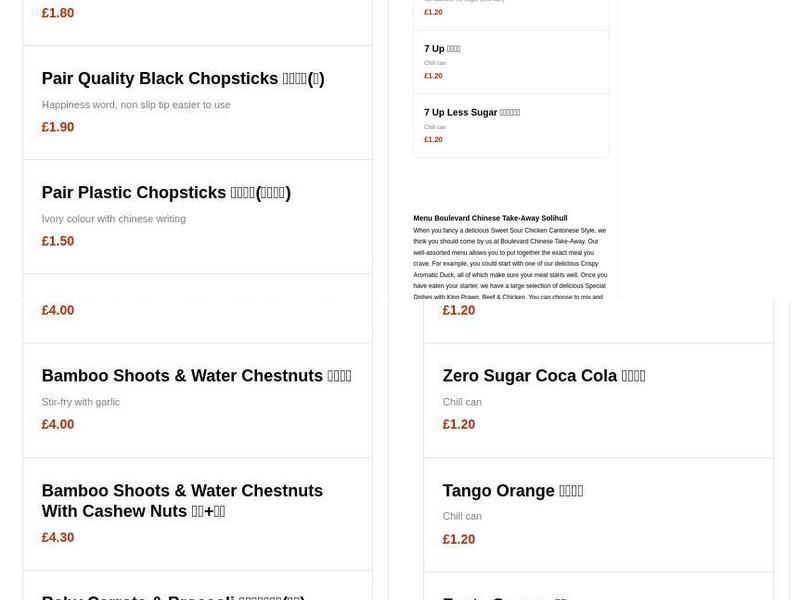
Task: Click the £1.90 chopsticks price
Action: click(x=58, y=128)
